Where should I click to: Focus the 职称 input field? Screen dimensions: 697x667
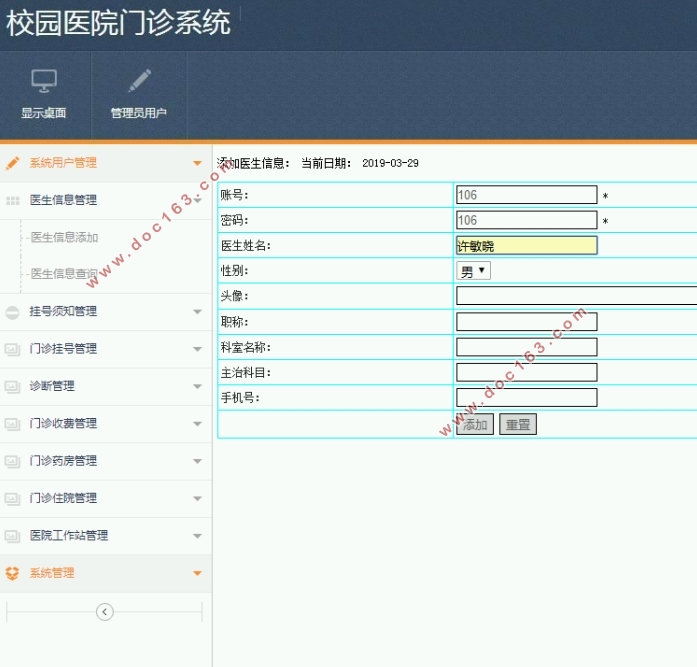tap(527, 321)
